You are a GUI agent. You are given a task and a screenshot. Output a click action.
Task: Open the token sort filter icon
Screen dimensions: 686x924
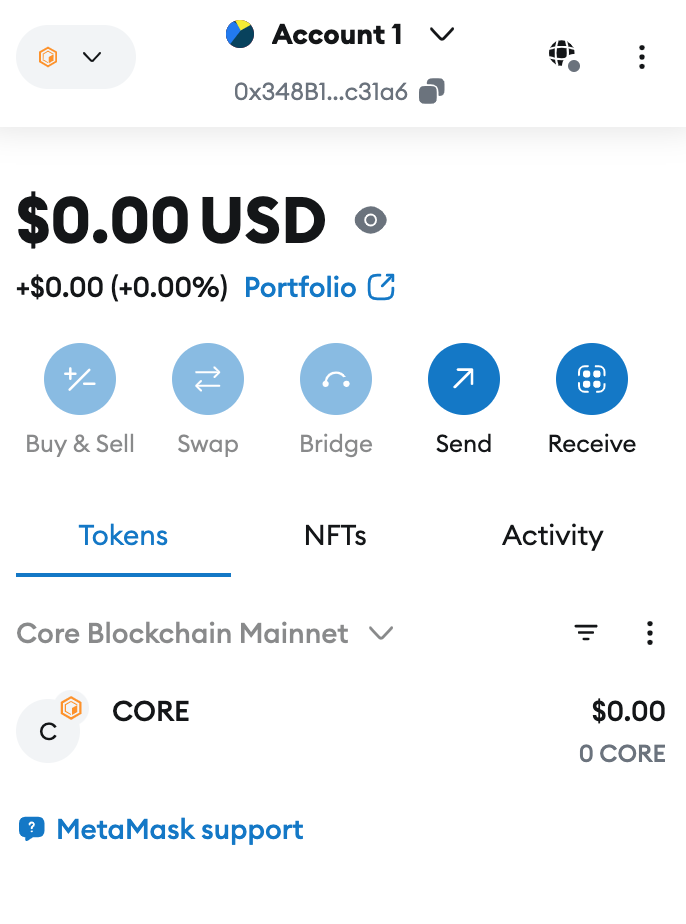point(586,633)
